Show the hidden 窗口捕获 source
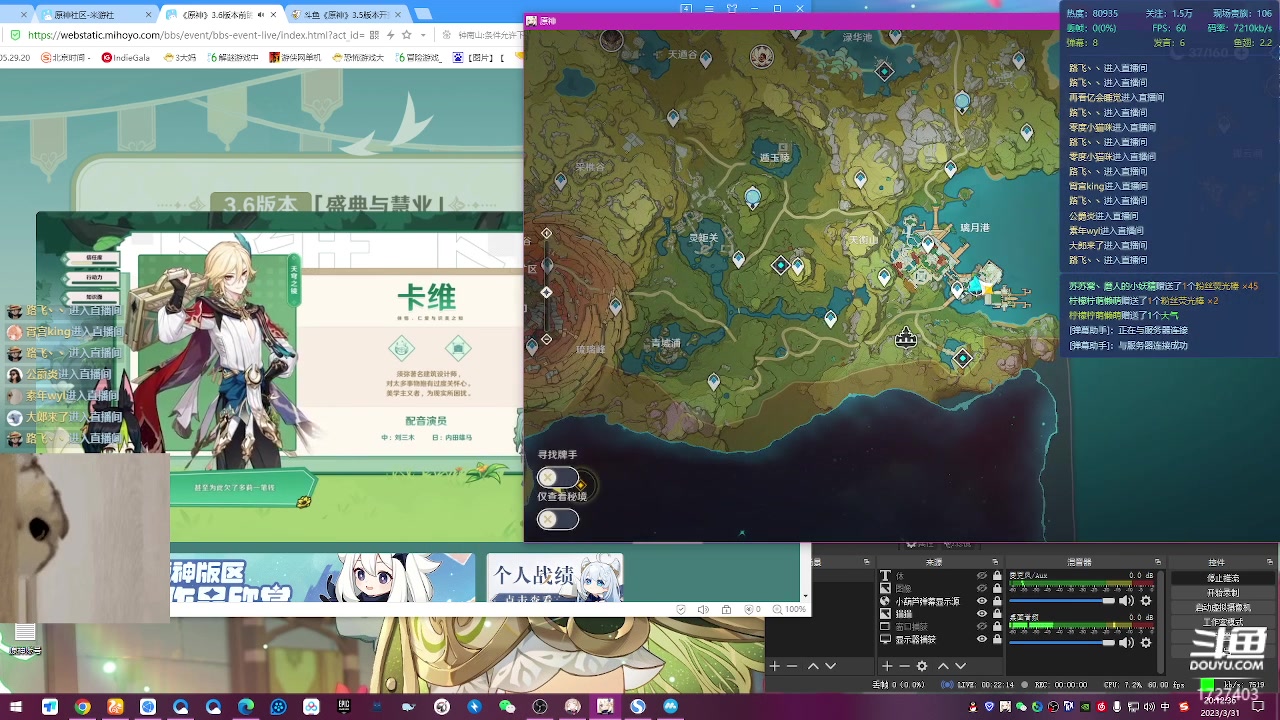 [x=981, y=627]
